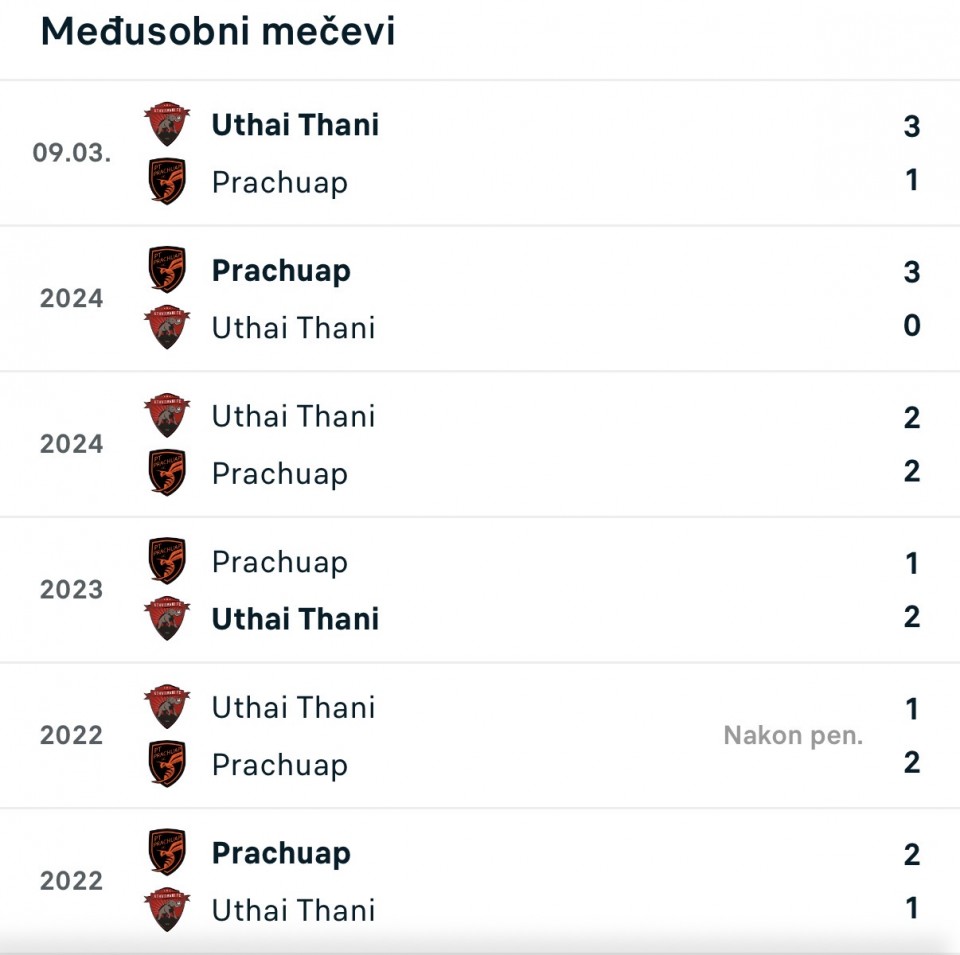Click Uthai Thani crest in the 2023 match

point(166,619)
